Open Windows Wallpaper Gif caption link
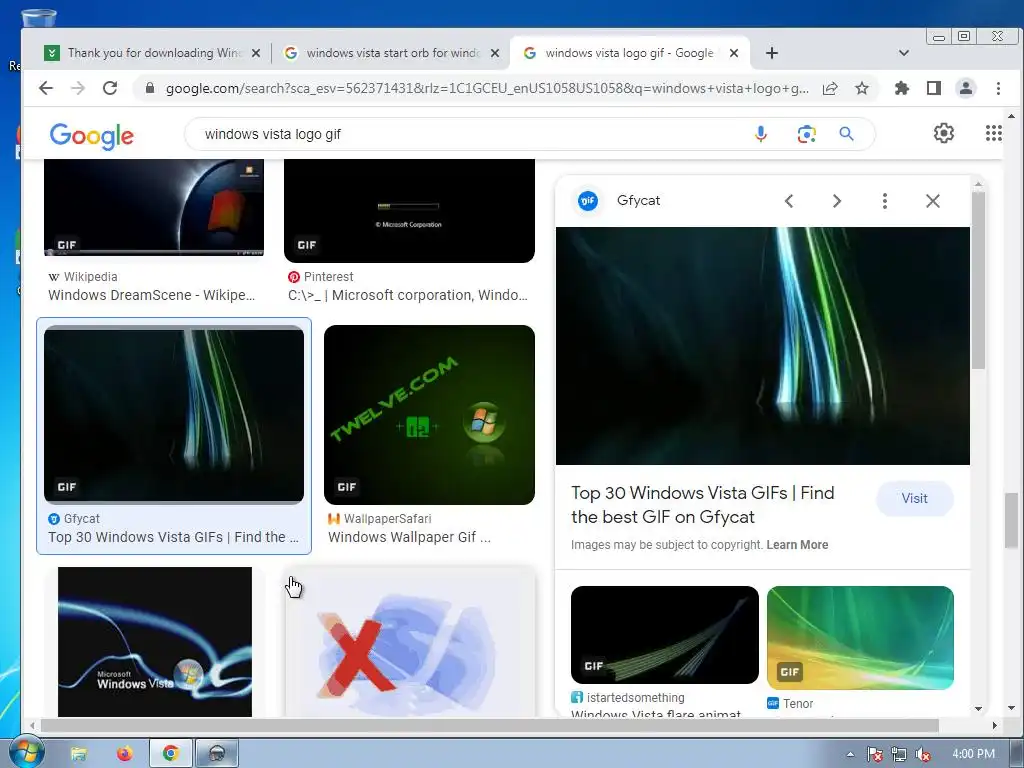The image size is (1024, 768). tap(409, 537)
